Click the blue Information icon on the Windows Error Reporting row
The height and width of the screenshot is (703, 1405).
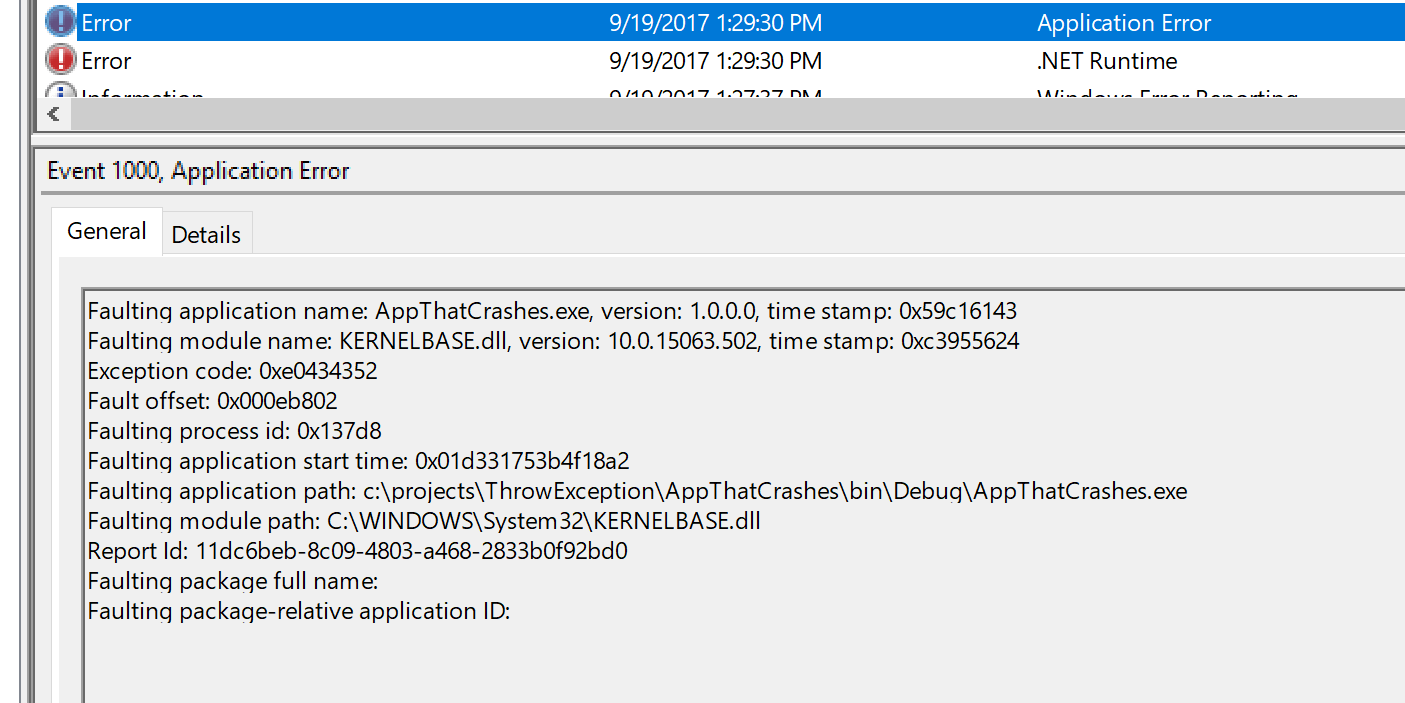[60, 95]
